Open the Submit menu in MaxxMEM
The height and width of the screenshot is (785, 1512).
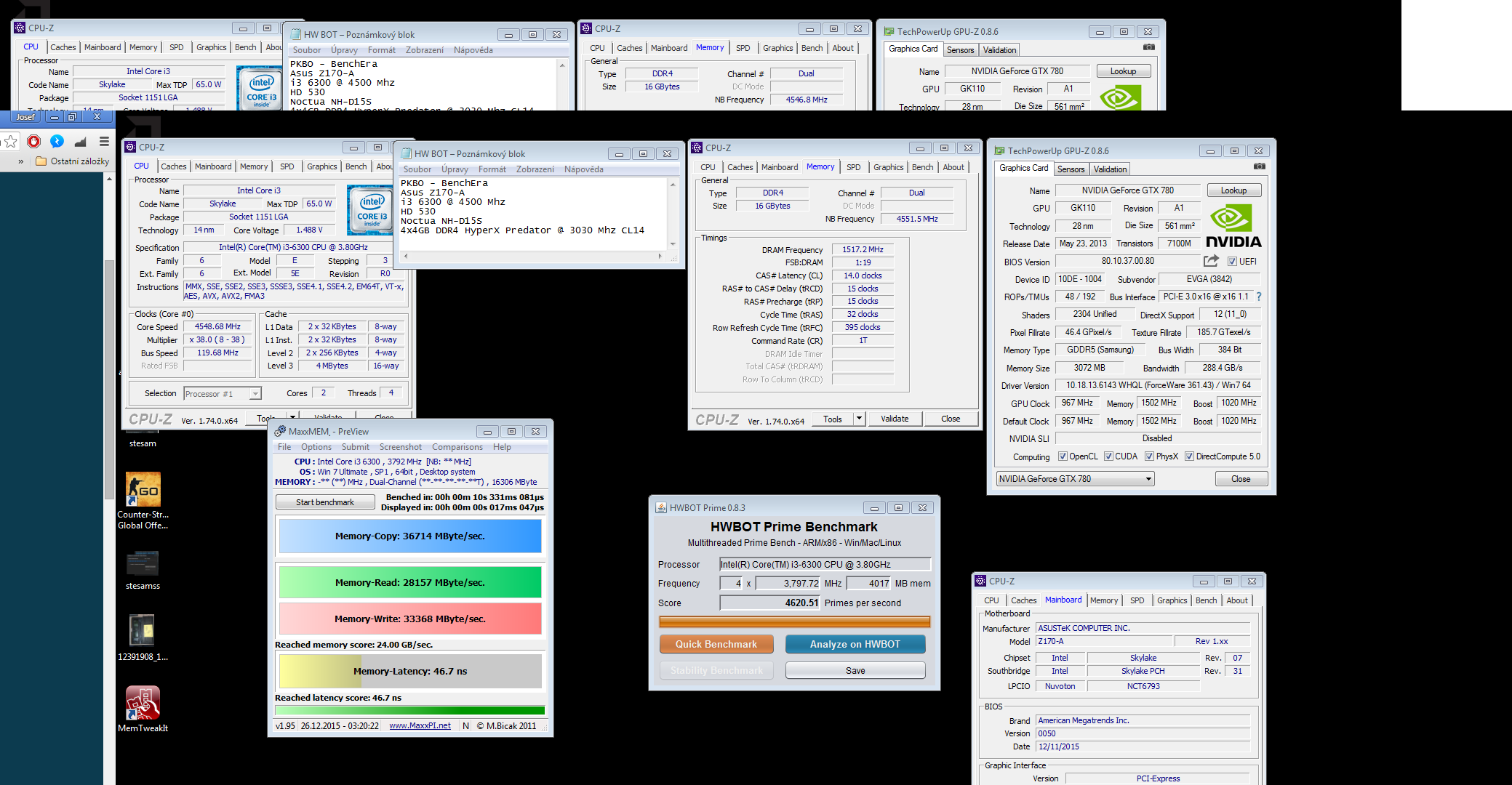[x=356, y=447]
